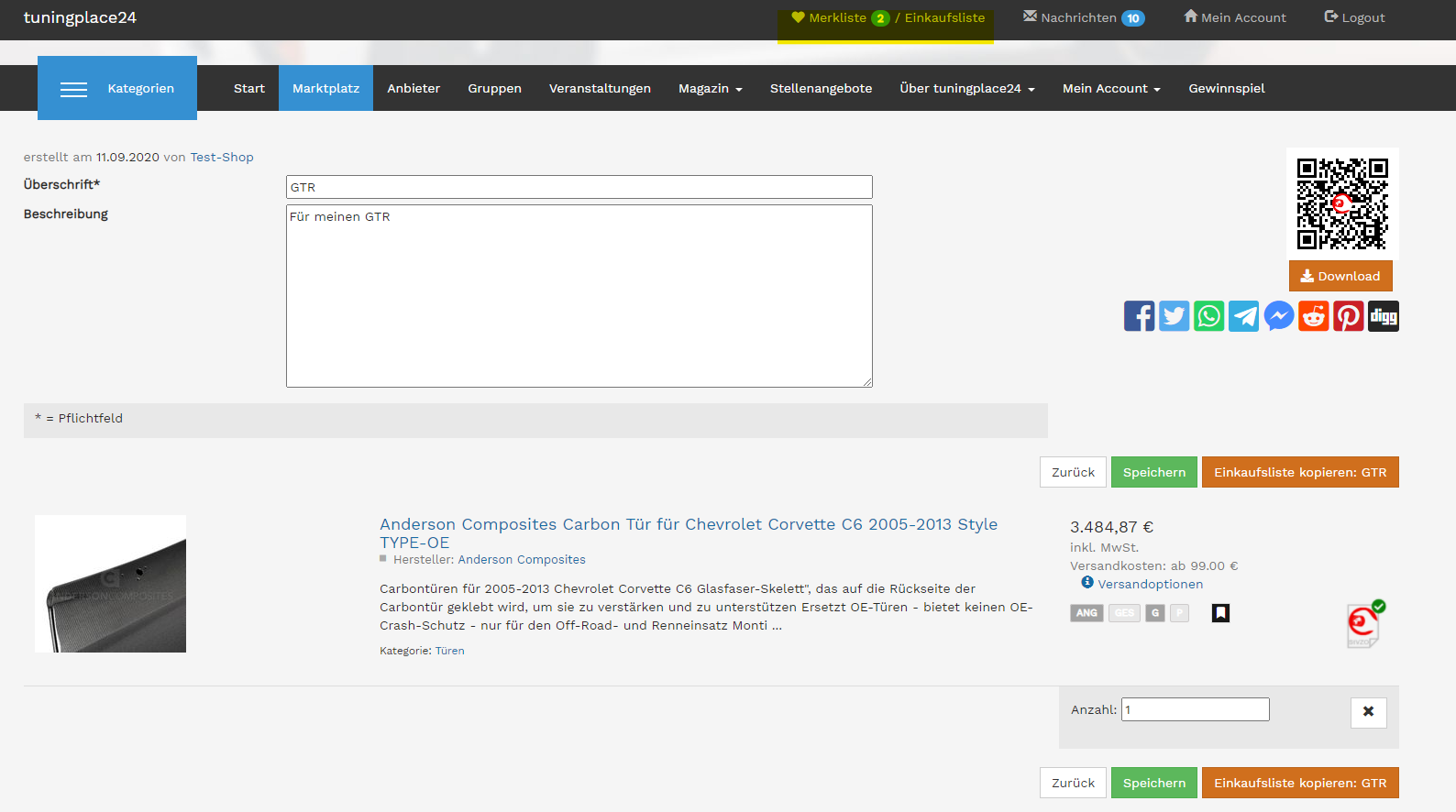Go to Start menu item
This screenshot has height=812, width=1456.
(249, 88)
